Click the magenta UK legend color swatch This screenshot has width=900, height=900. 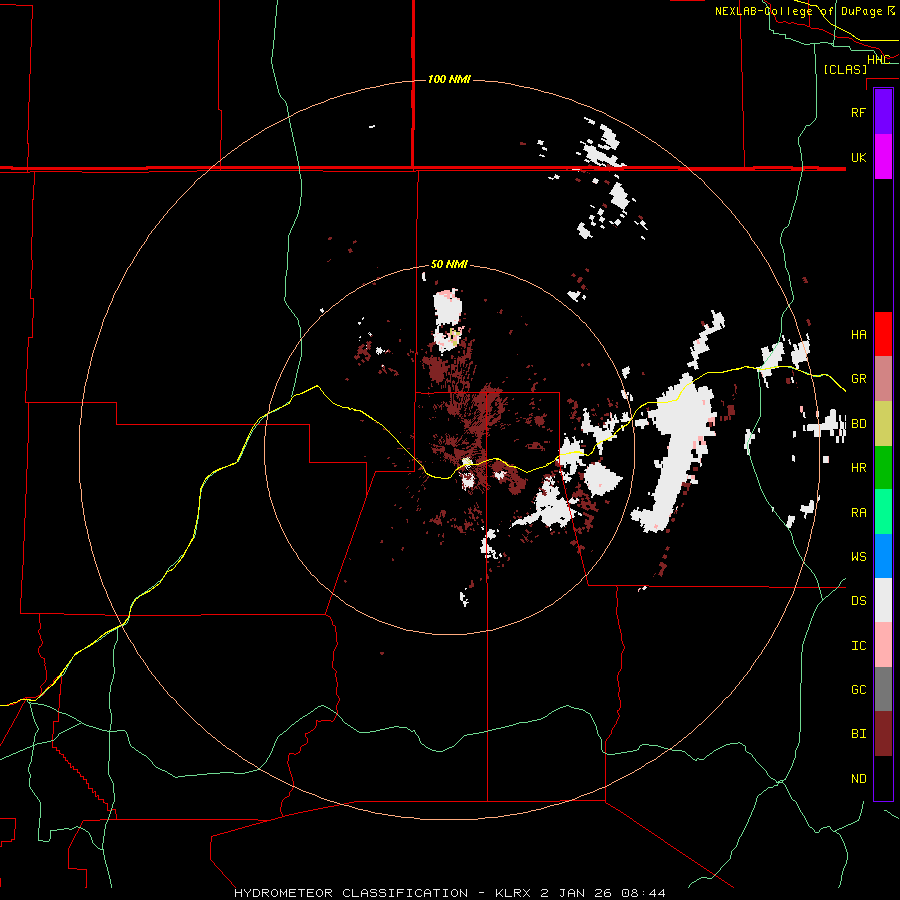[x=883, y=157]
